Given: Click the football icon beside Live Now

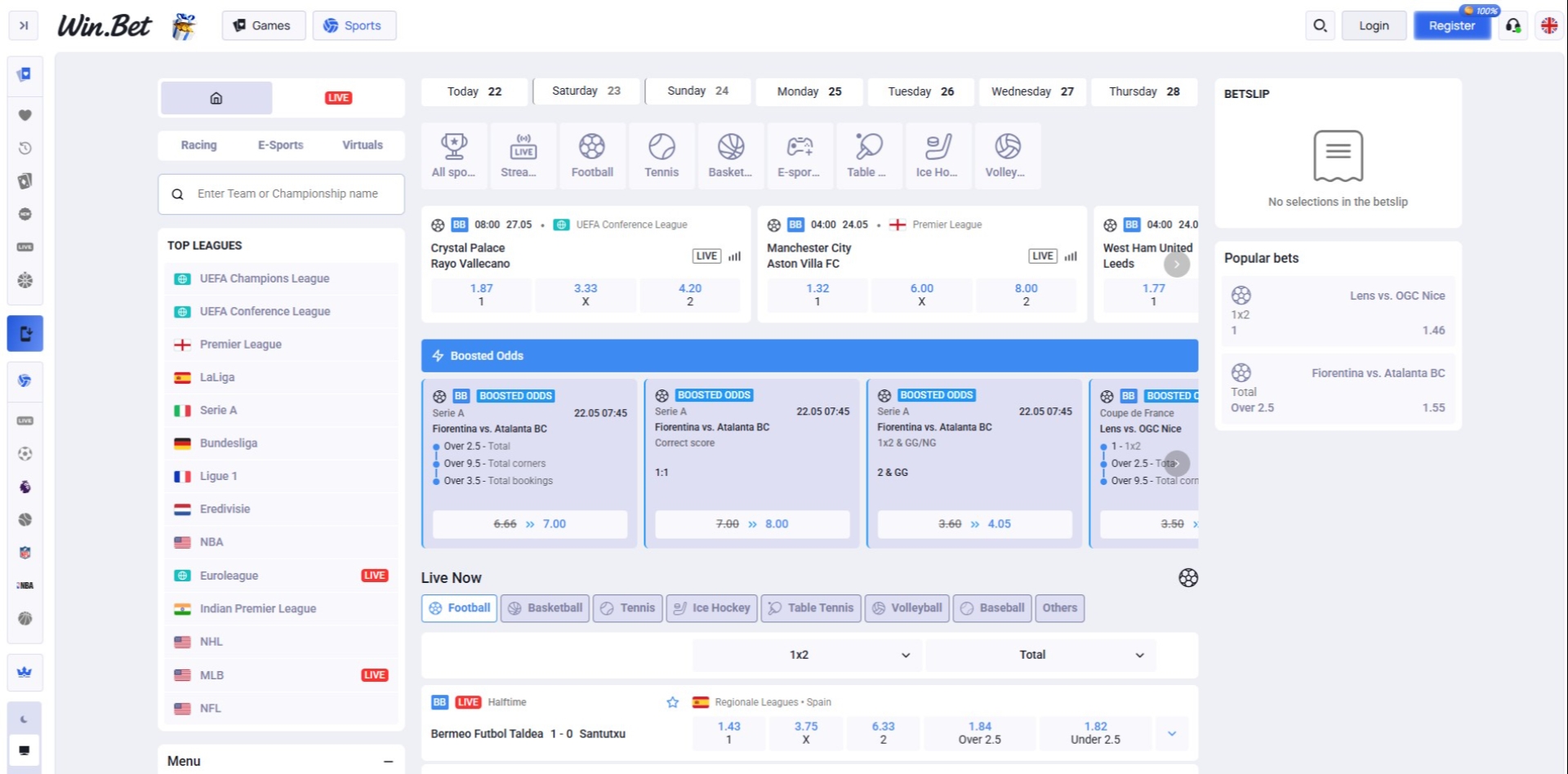Looking at the screenshot, I should click(x=1188, y=578).
